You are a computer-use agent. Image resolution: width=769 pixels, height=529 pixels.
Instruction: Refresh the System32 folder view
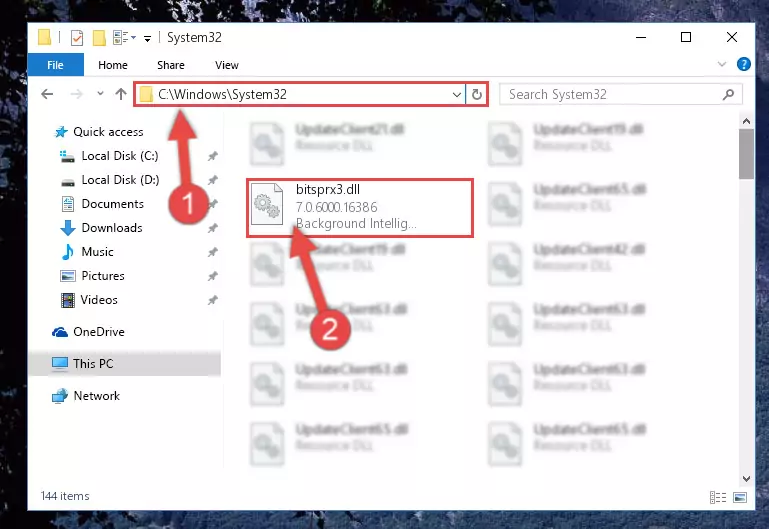pyautogui.click(x=477, y=94)
